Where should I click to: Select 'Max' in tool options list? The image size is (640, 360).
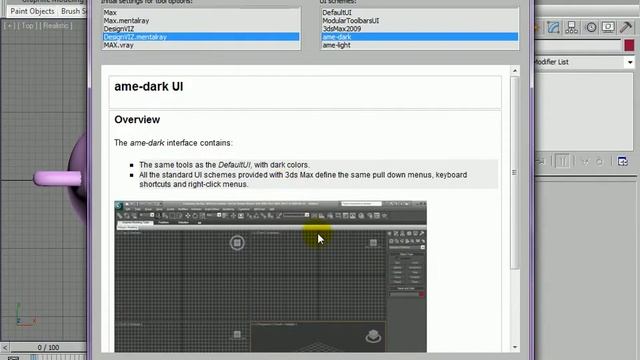[x=200, y=13]
